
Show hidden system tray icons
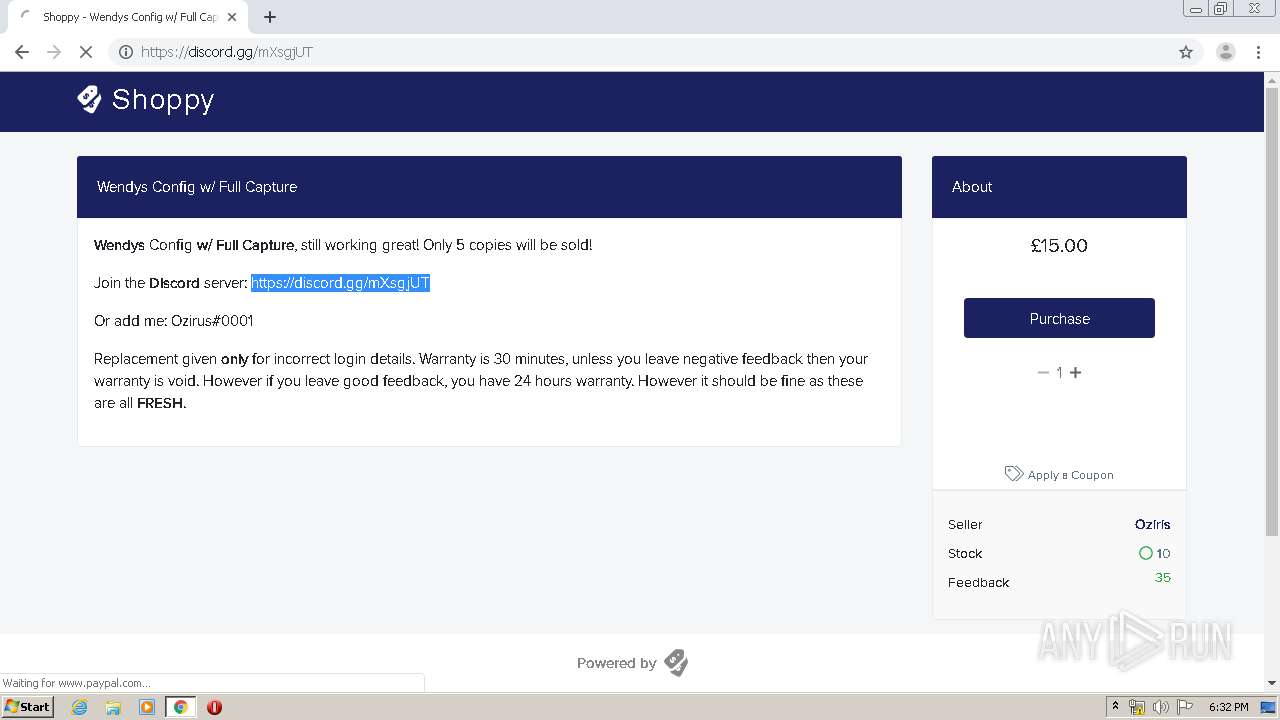point(1115,706)
